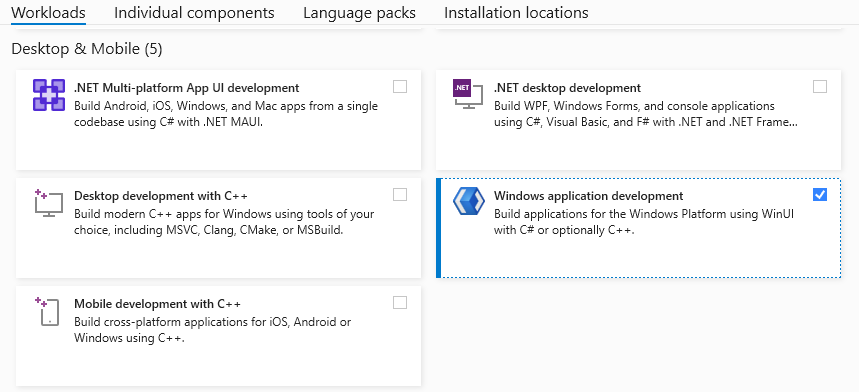Click the Desktop development with C++ icon
The image size is (859, 392).
tap(49, 203)
